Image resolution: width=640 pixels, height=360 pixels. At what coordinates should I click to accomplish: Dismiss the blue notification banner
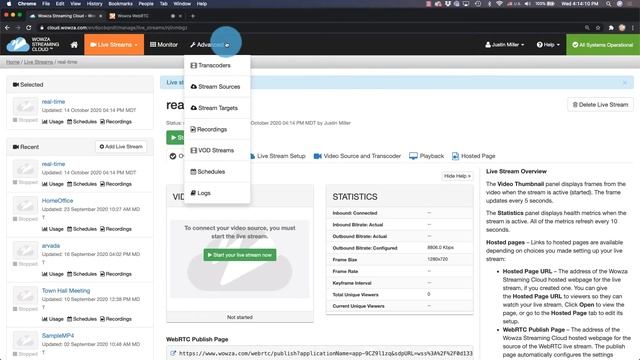pos(624,82)
